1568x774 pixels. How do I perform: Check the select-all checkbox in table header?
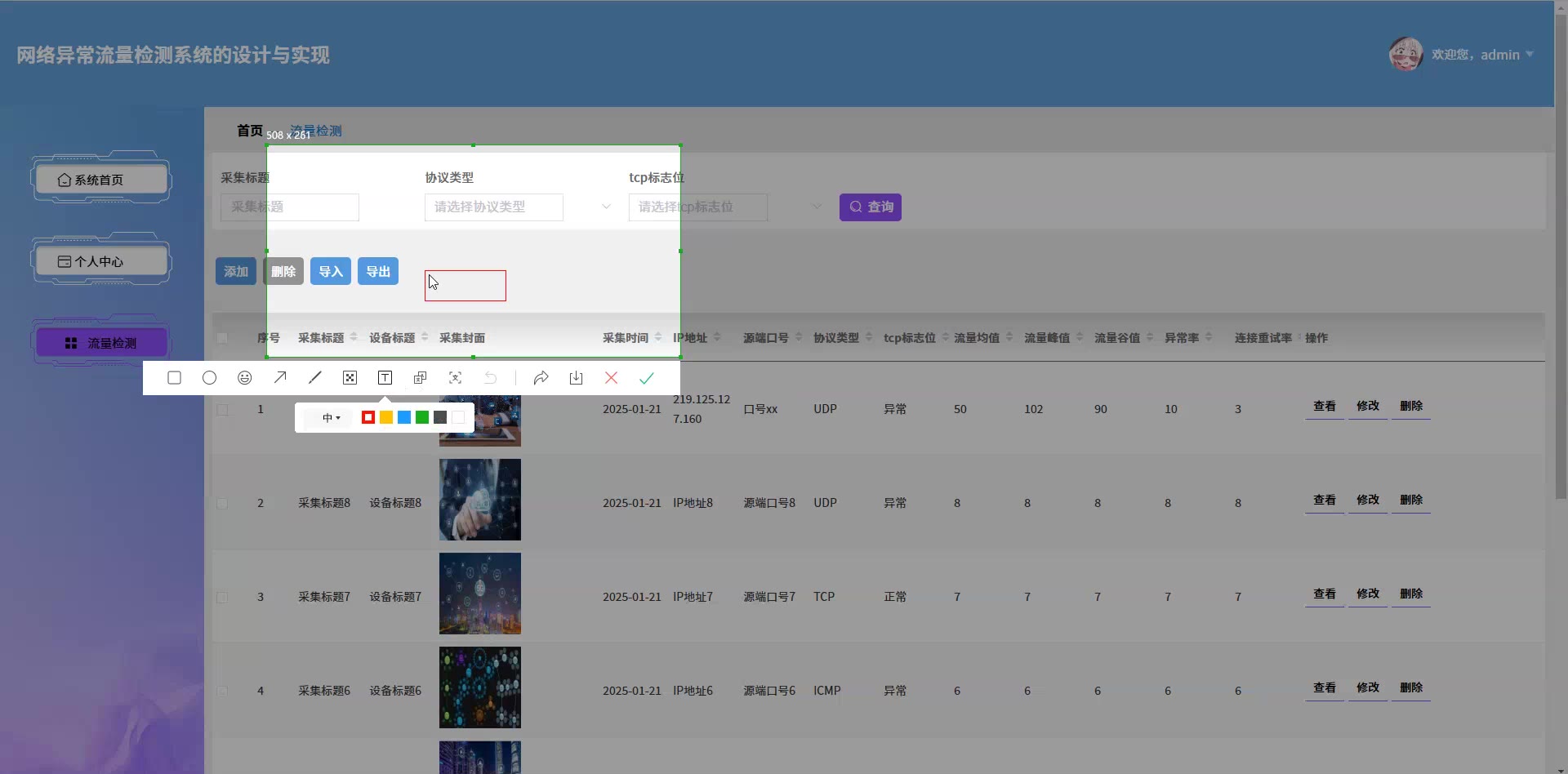(x=222, y=338)
